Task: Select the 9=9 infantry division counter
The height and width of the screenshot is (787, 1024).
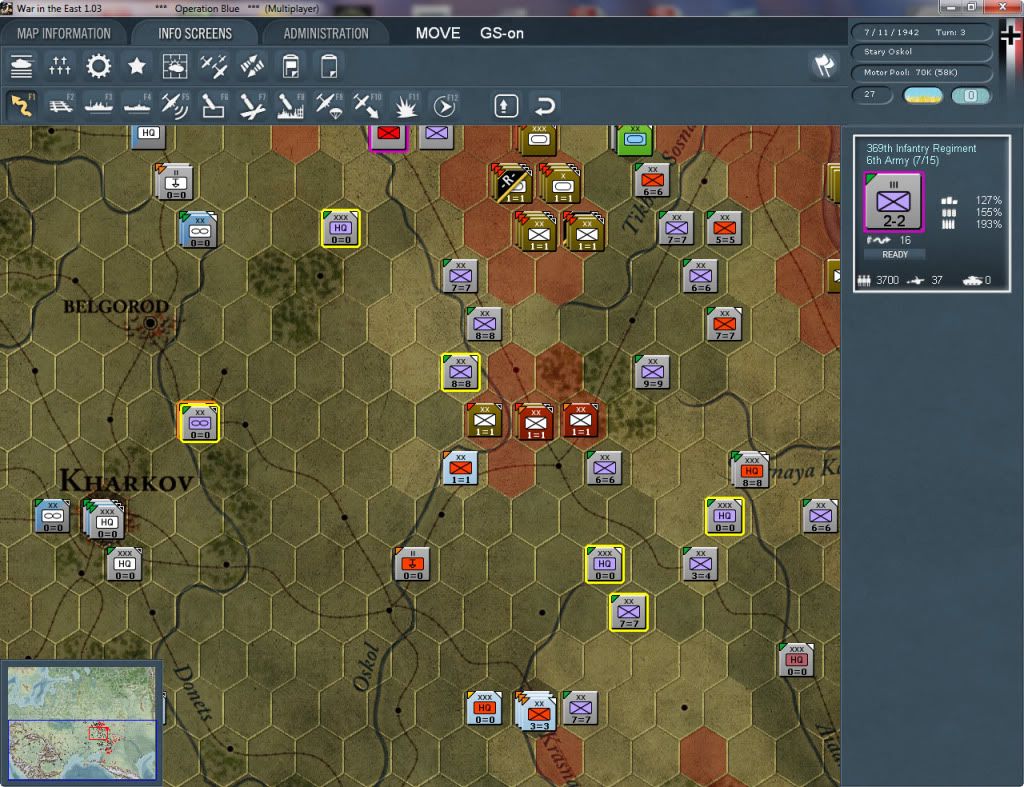Action: [x=652, y=372]
